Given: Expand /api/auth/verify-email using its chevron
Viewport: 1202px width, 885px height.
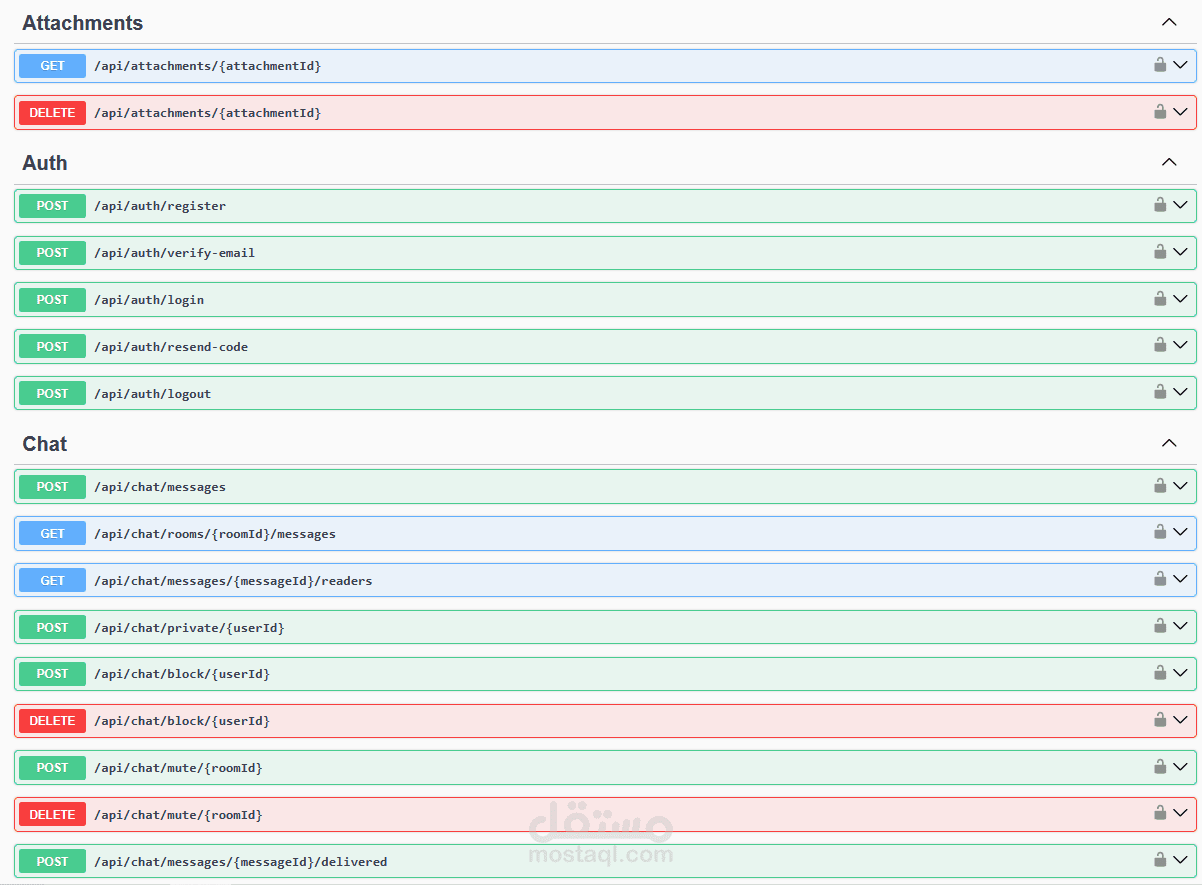Looking at the screenshot, I should pos(1181,252).
